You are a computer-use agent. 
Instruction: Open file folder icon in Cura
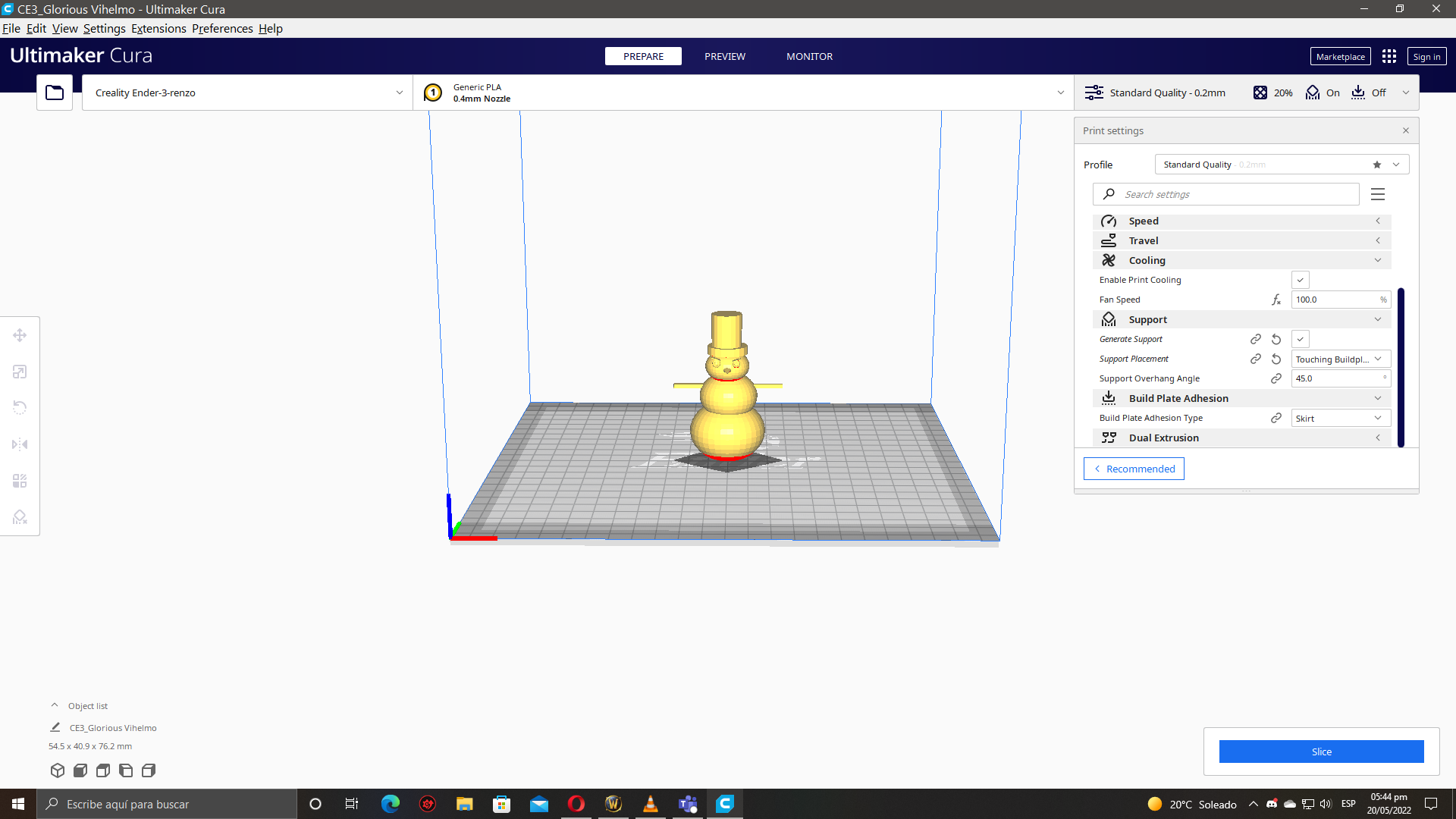click(55, 93)
